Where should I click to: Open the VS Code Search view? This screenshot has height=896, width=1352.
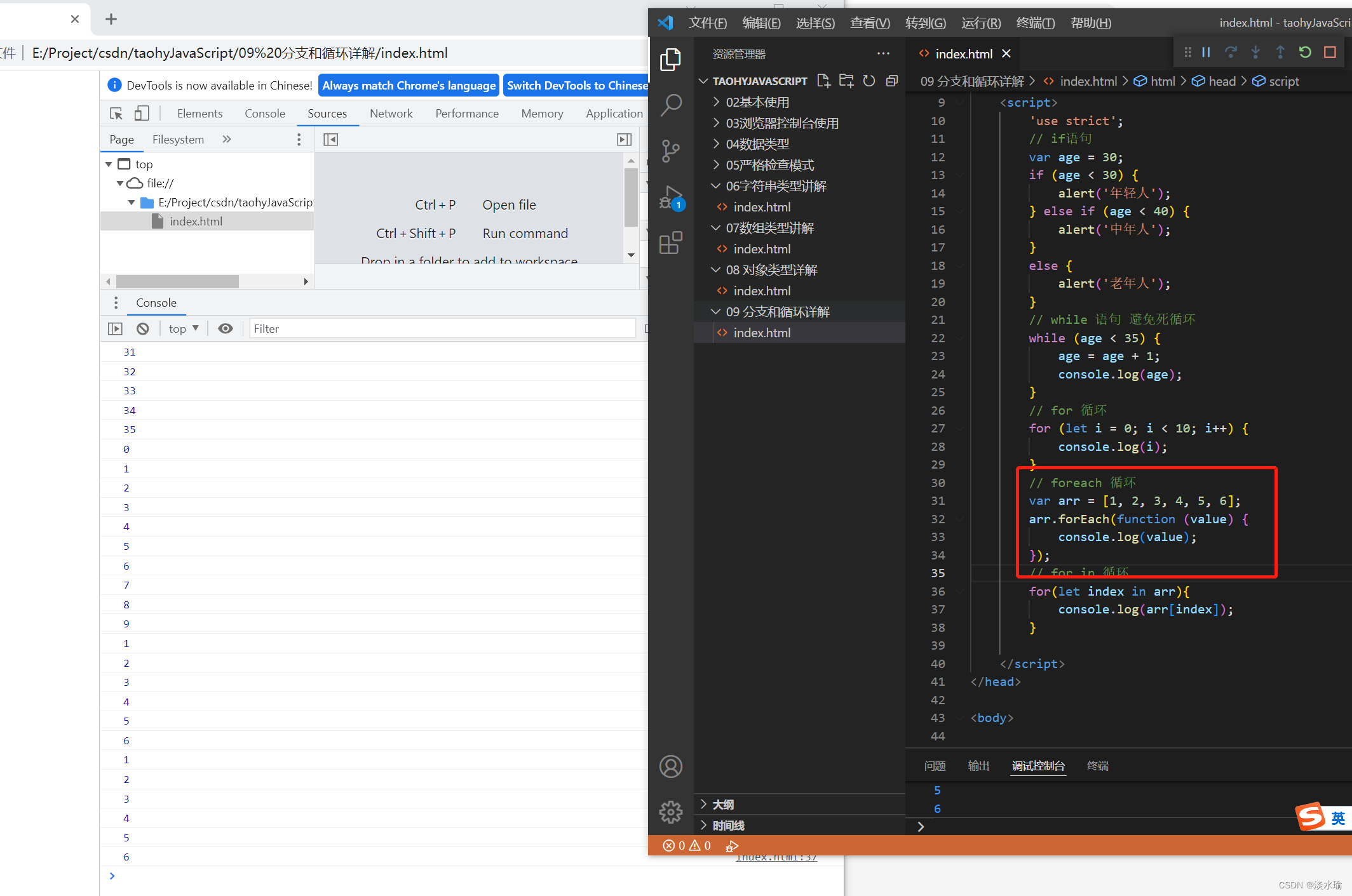(670, 105)
